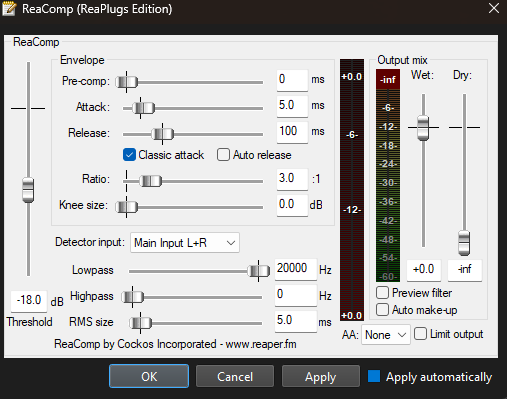Click the Dry -inf value field
507x399 pixels.
[465, 270]
